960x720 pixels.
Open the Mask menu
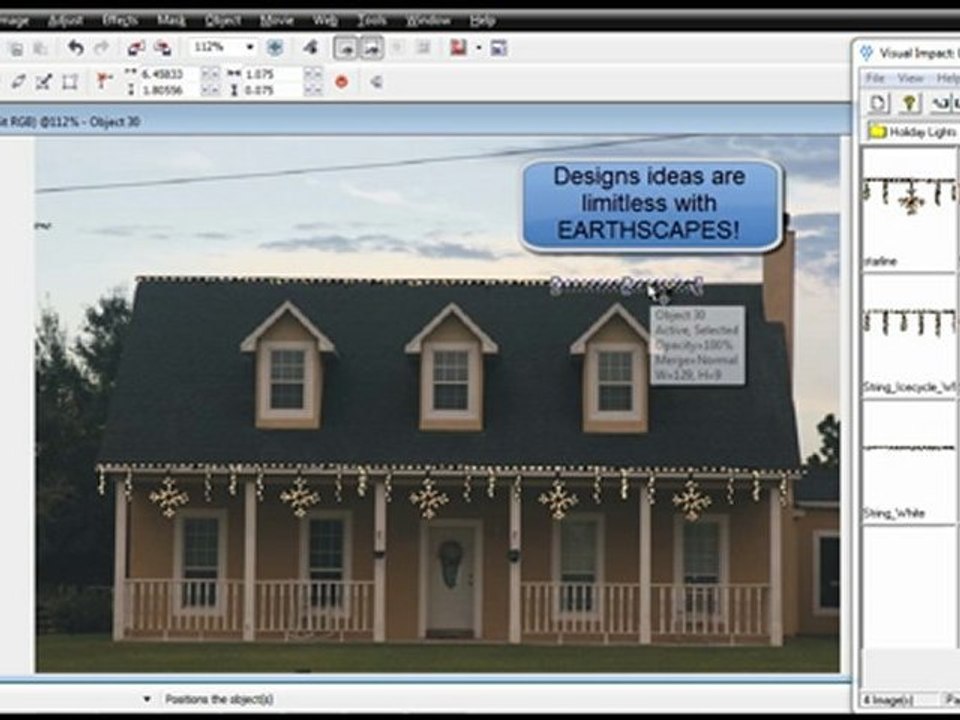(171, 21)
